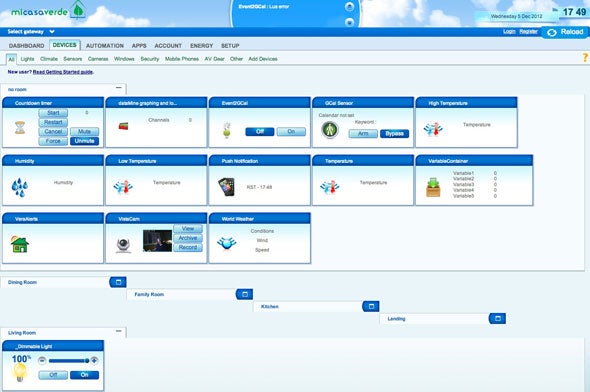Click the Countdown timer hourglass icon
Image resolution: width=590 pixels, height=392 pixels.
click(20, 128)
